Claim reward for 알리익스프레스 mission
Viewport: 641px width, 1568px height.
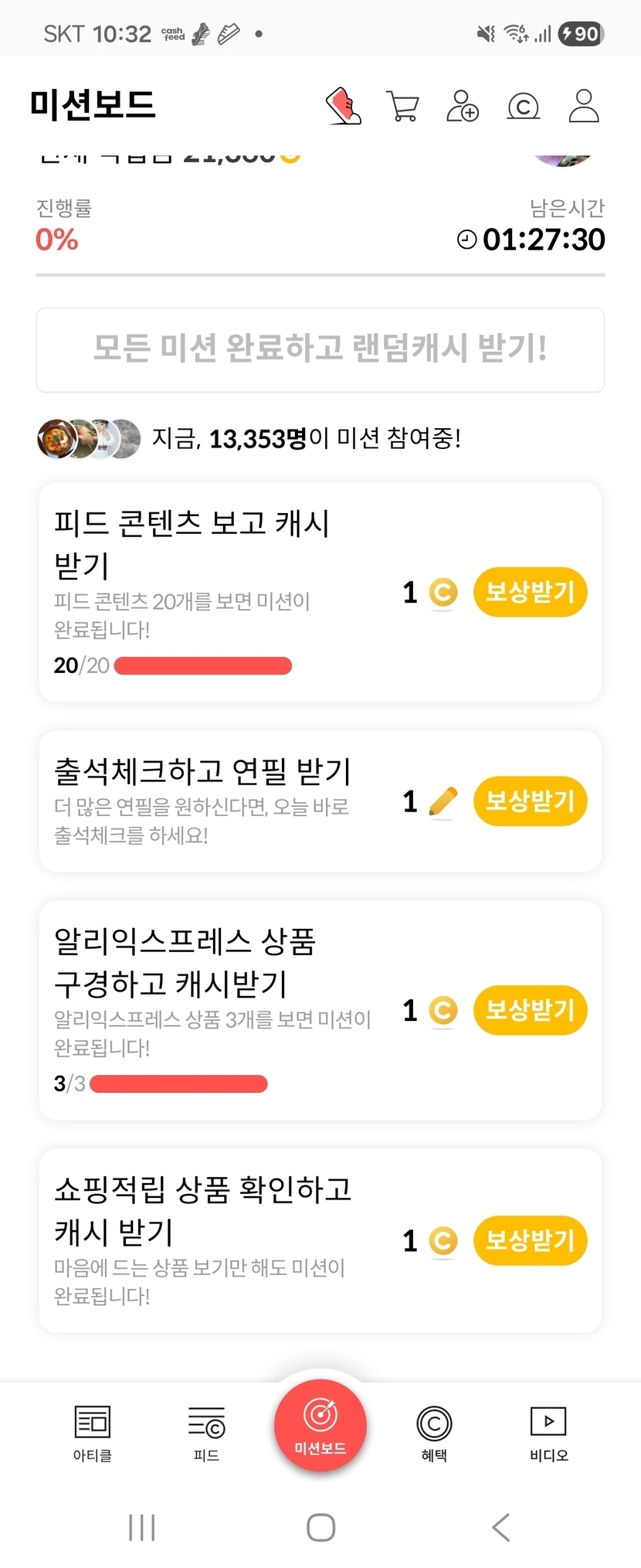click(530, 1010)
